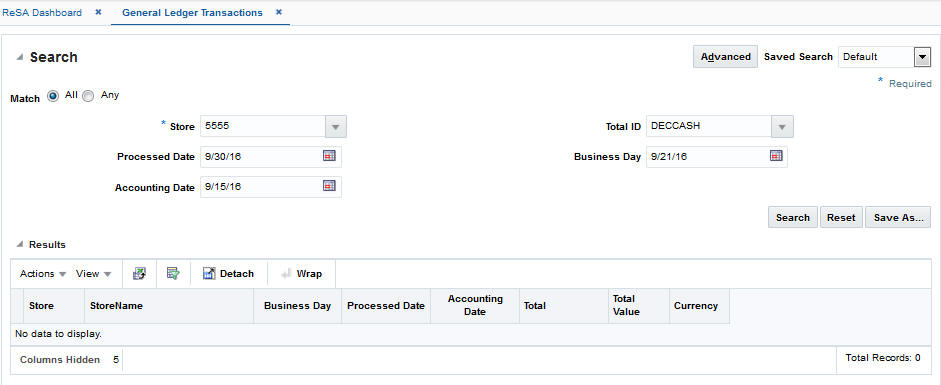The height and width of the screenshot is (385, 941).
Task: Switch to ReSA Dashboard tab
Action: (41, 13)
